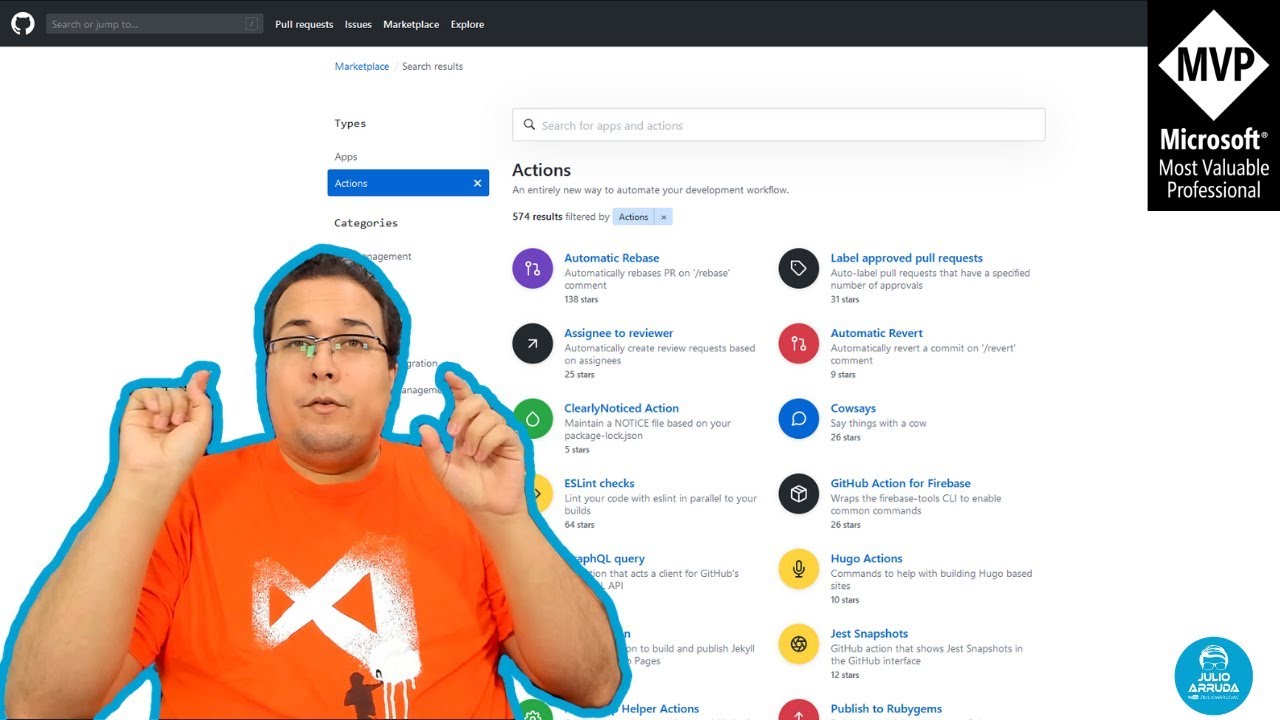Click the Publish to Rubygems red icon
The image size is (1280, 720).
[x=798, y=709]
